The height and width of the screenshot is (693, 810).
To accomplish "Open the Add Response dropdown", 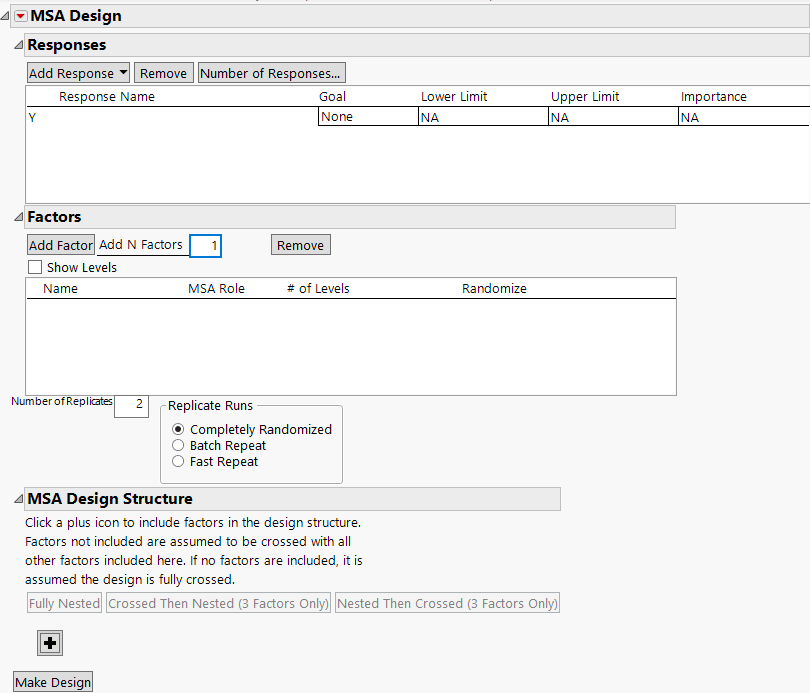I will tap(79, 73).
